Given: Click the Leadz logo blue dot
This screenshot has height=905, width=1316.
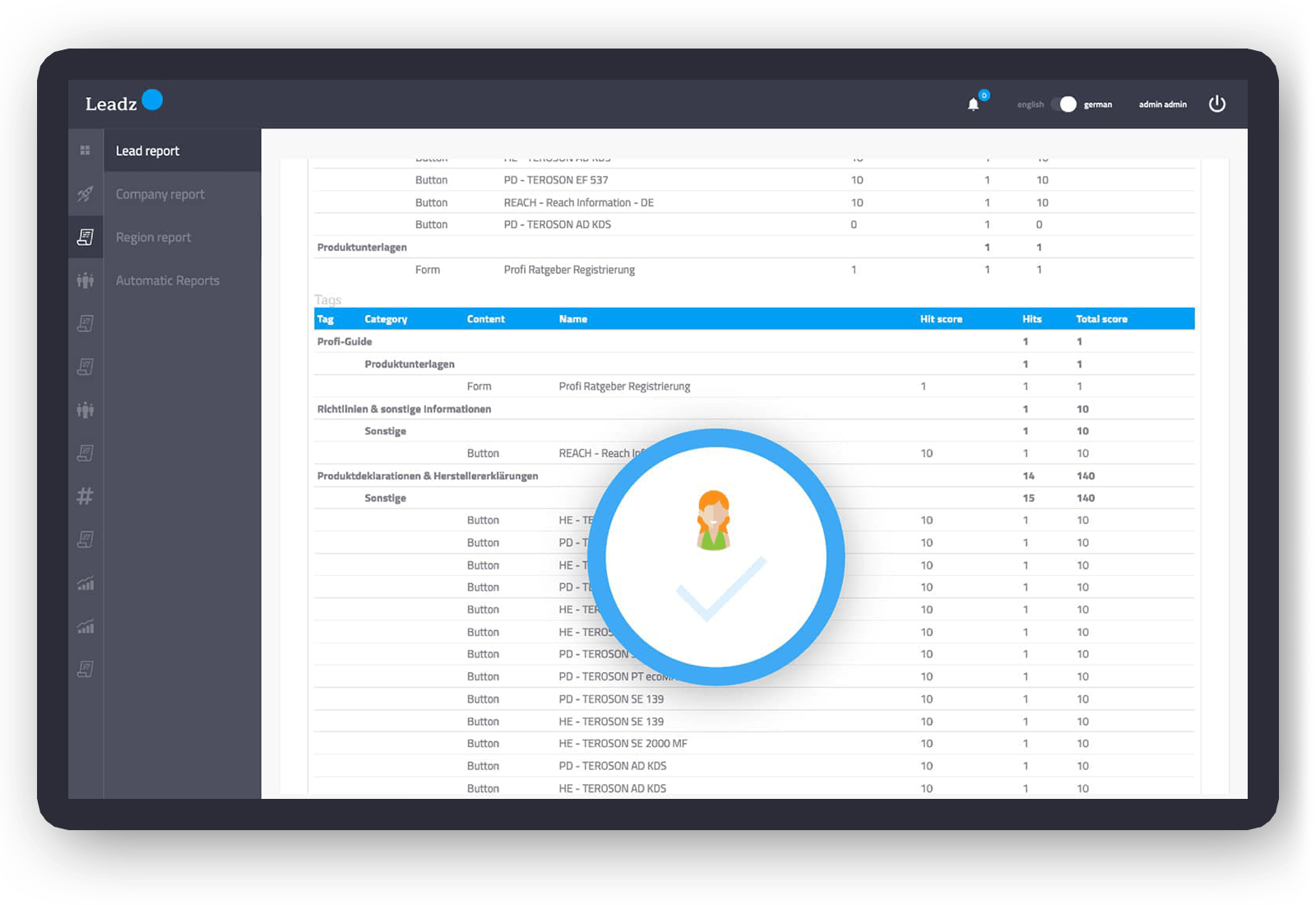Looking at the screenshot, I should [x=151, y=100].
